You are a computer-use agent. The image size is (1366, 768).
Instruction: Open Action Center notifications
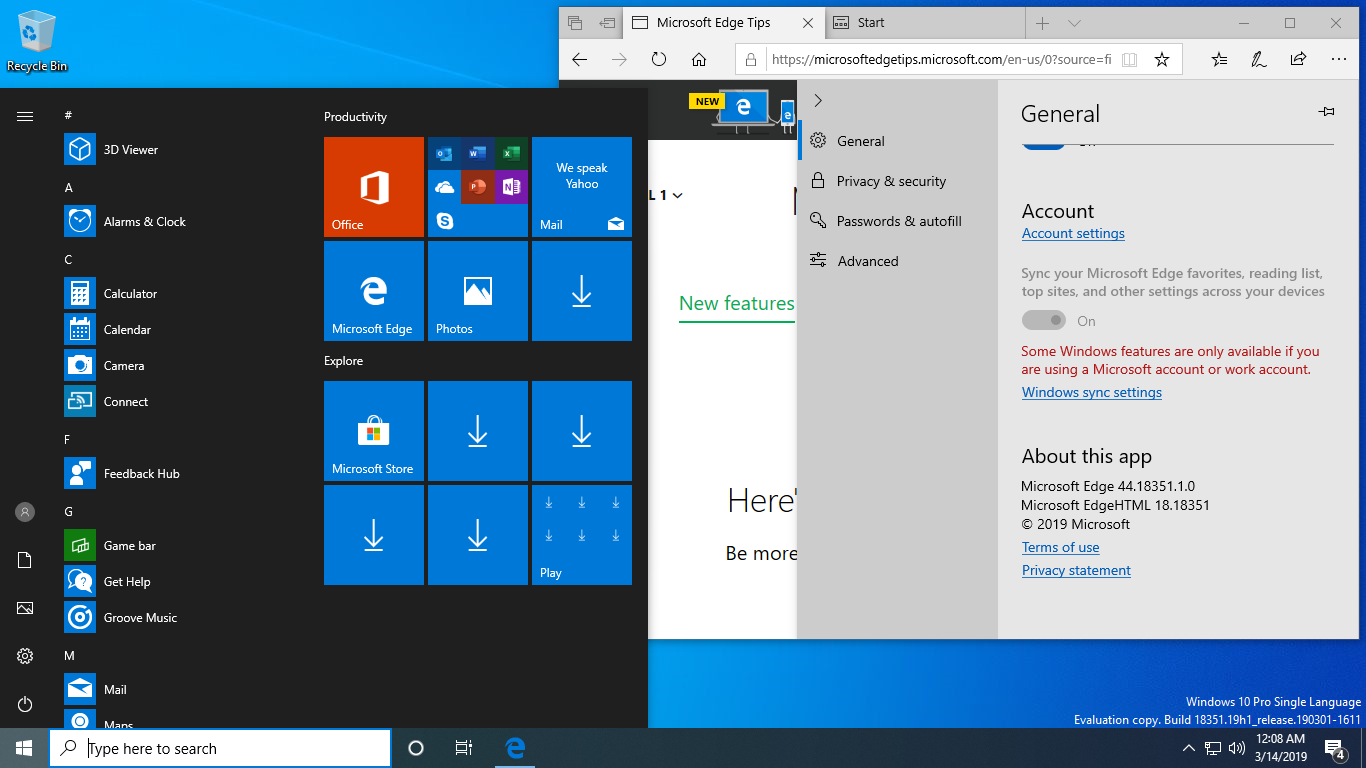tap(1334, 748)
